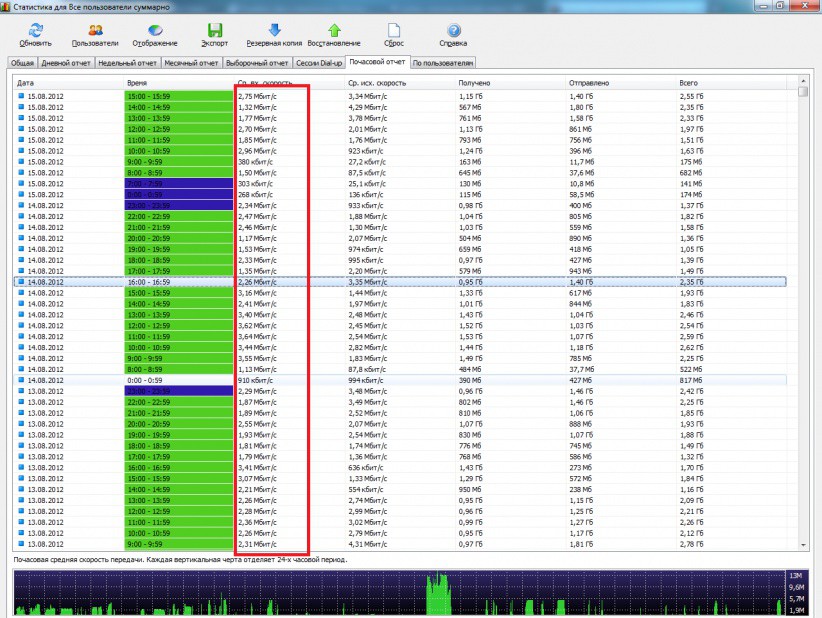The width and height of the screenshot is (822, 618).
Task: Switch to the Месячный отчет tab
Action: (x=191, y=62)
